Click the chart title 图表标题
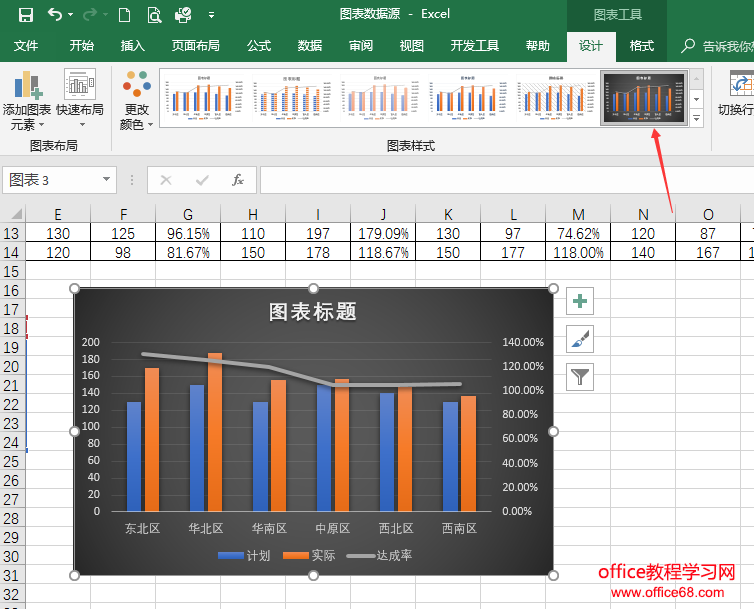Image resolution: width=754 pixels, height=609 pixels. [x=313, y=312]
